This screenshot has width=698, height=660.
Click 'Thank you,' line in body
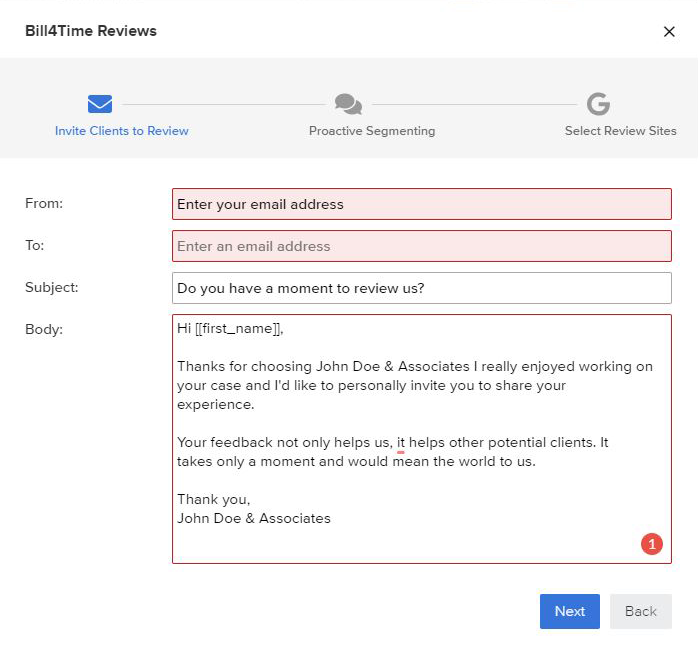(x=214, y=500)
